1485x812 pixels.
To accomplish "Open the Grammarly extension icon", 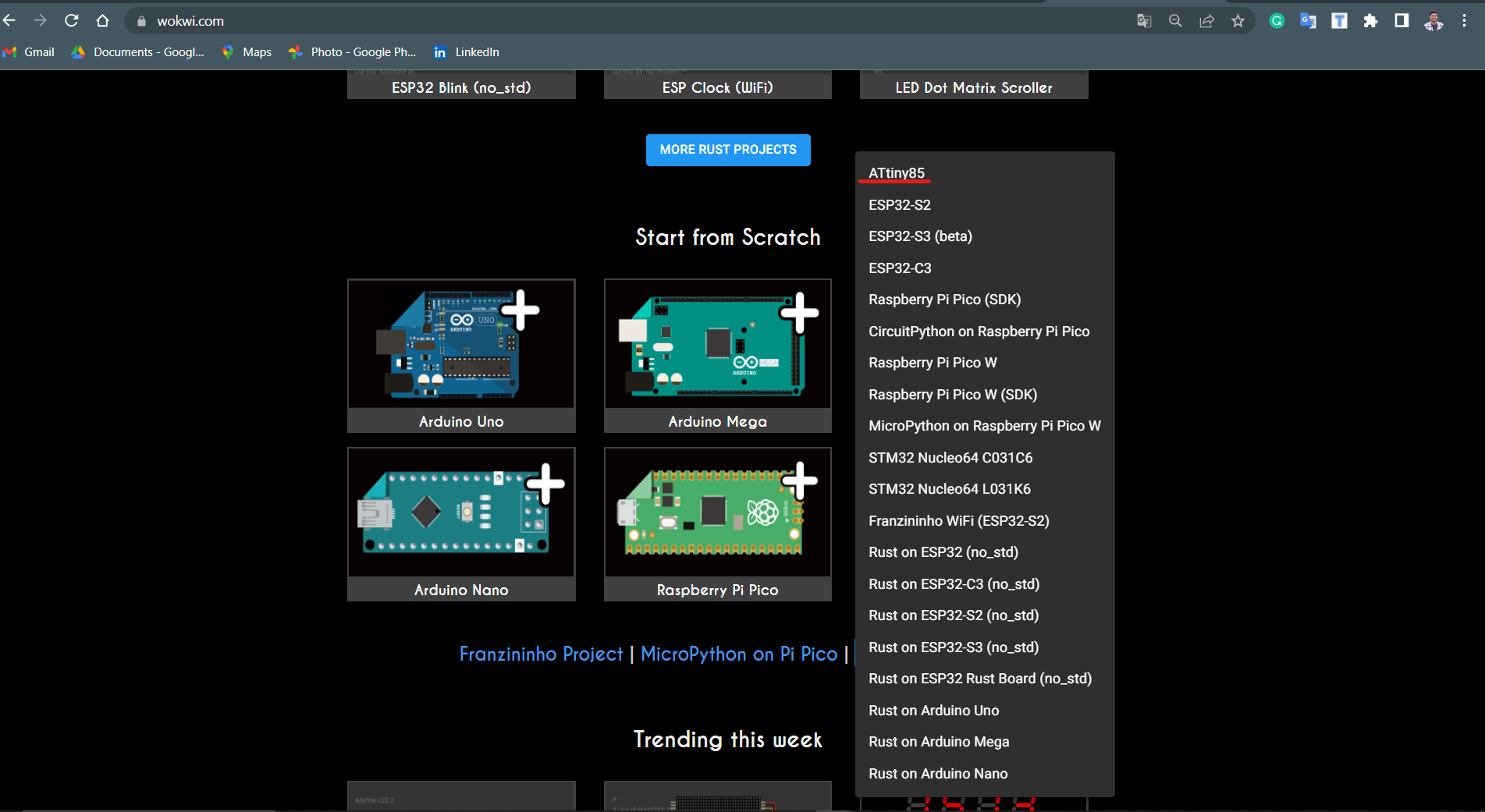I will pyautogui.click(x=1277, y=21).
